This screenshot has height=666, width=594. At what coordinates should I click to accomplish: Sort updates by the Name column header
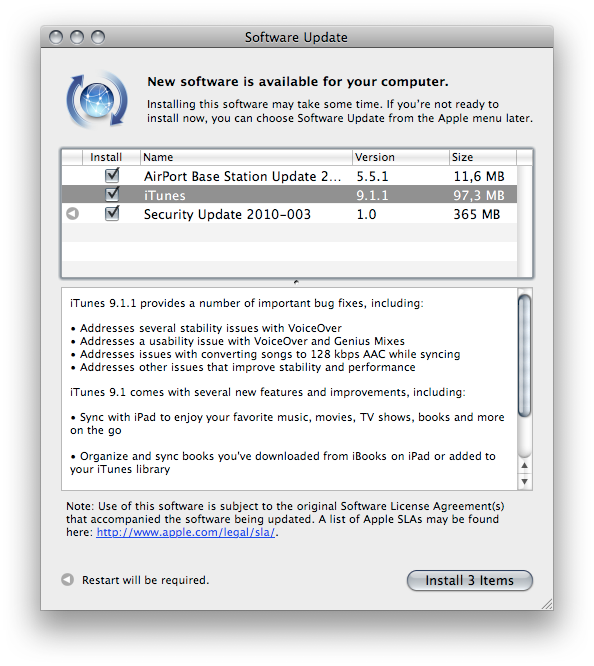(246, 157)
